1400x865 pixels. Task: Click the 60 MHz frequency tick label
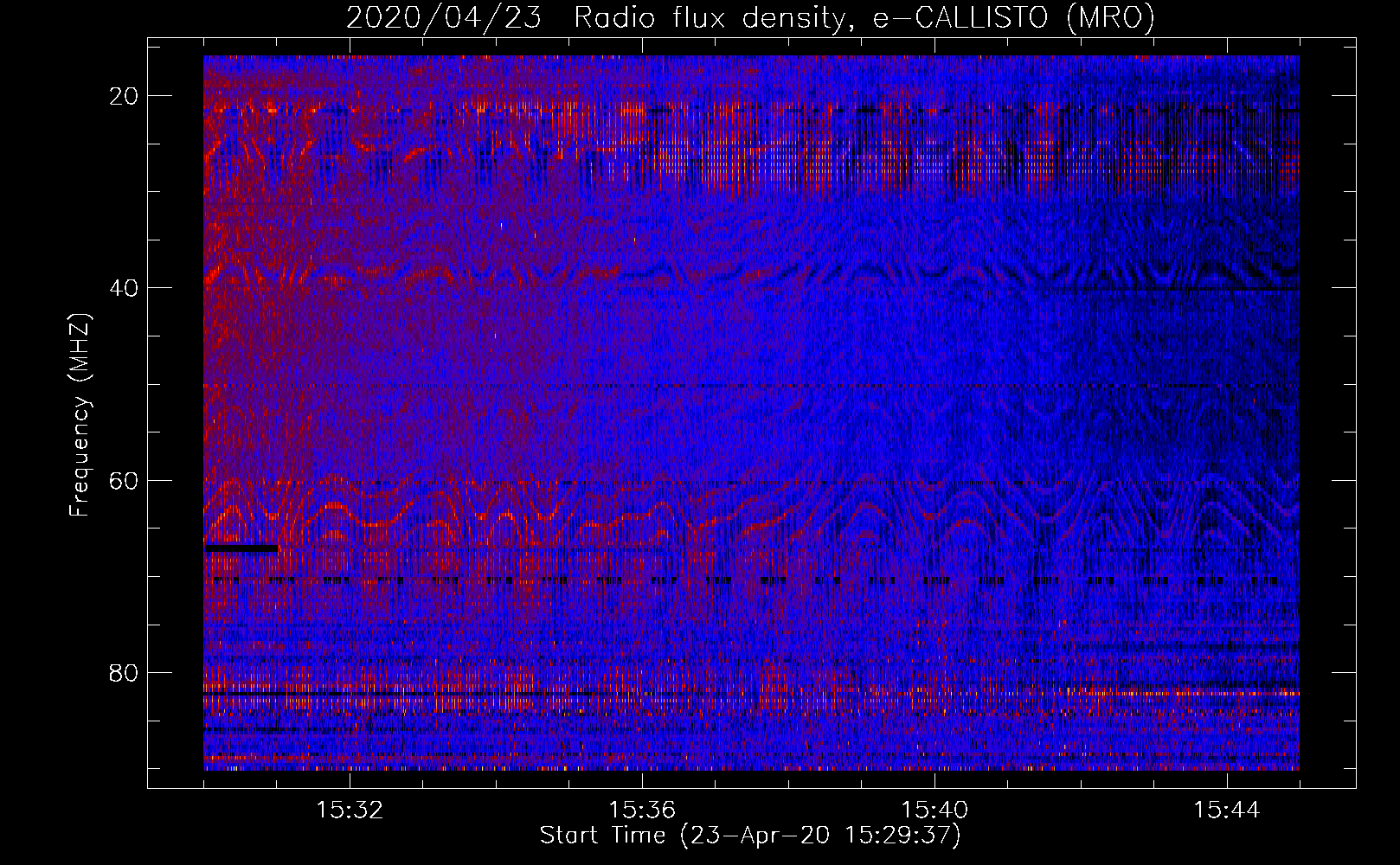[x=124, y=480]
